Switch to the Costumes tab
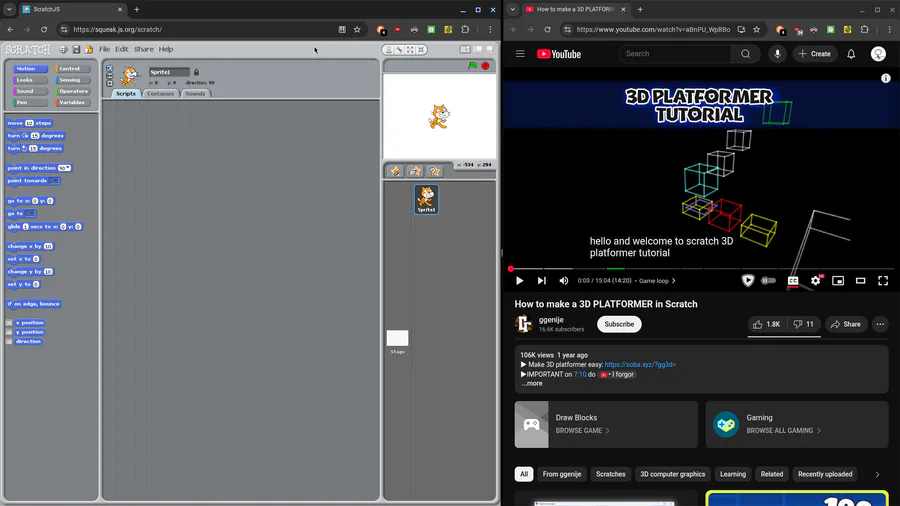Viewport: 900px width, 506px height. pyautogui.click(x=160, y=94)
